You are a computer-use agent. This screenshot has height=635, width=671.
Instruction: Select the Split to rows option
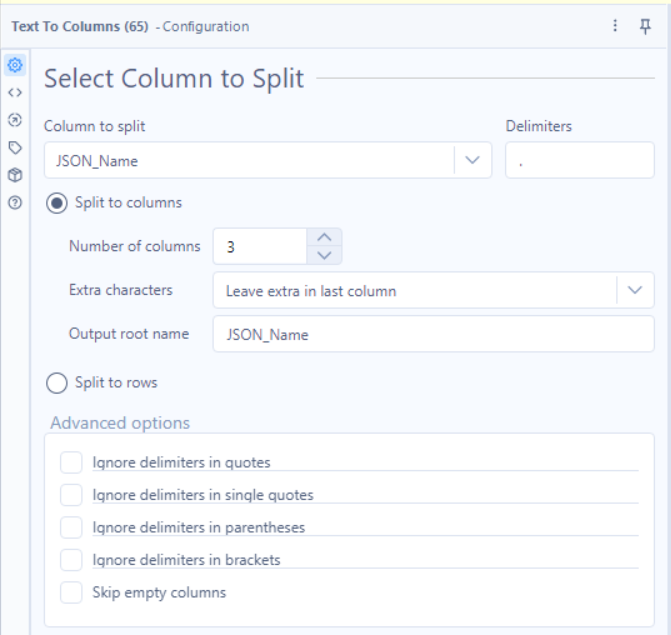point(57,383)
